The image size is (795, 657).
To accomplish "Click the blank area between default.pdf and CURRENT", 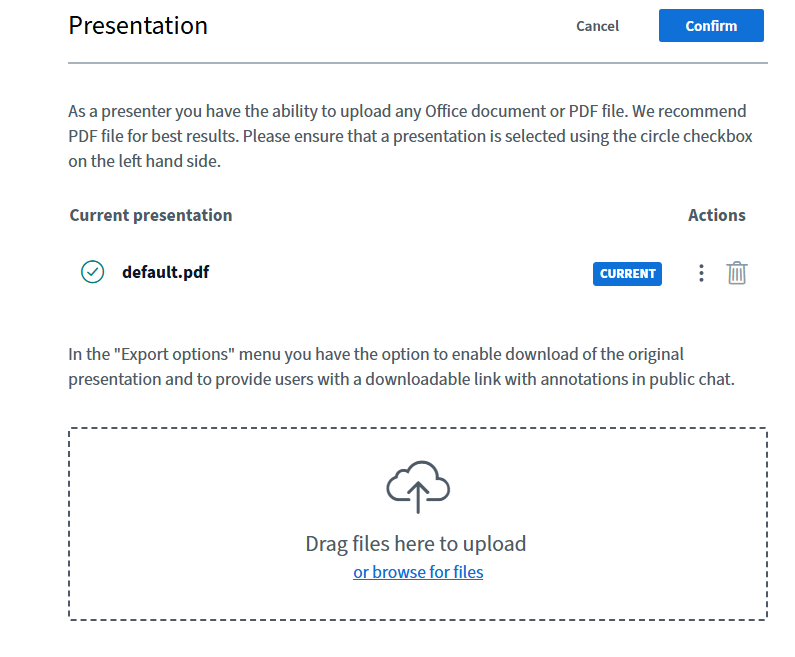I will point(400,273).
